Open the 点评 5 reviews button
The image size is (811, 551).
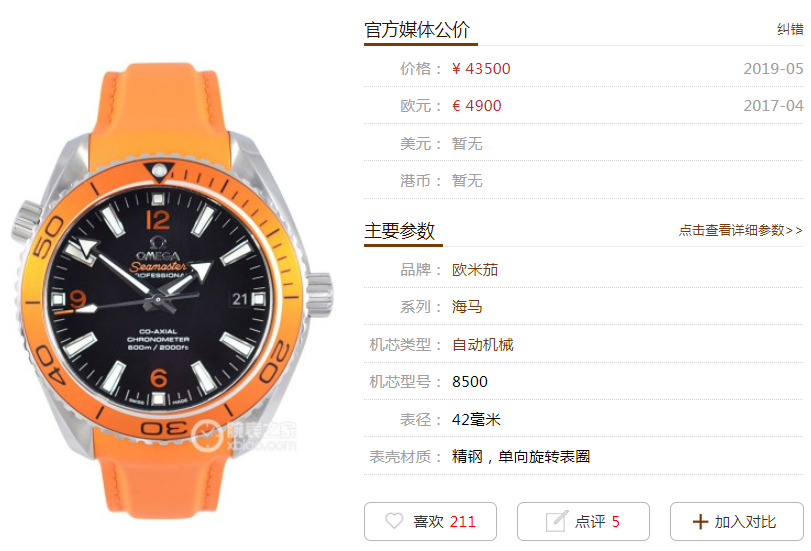(x=583, y=522)
